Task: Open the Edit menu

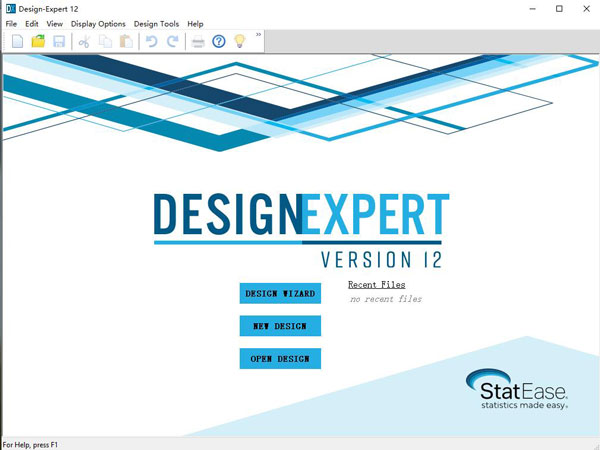Action: (32, 23)
